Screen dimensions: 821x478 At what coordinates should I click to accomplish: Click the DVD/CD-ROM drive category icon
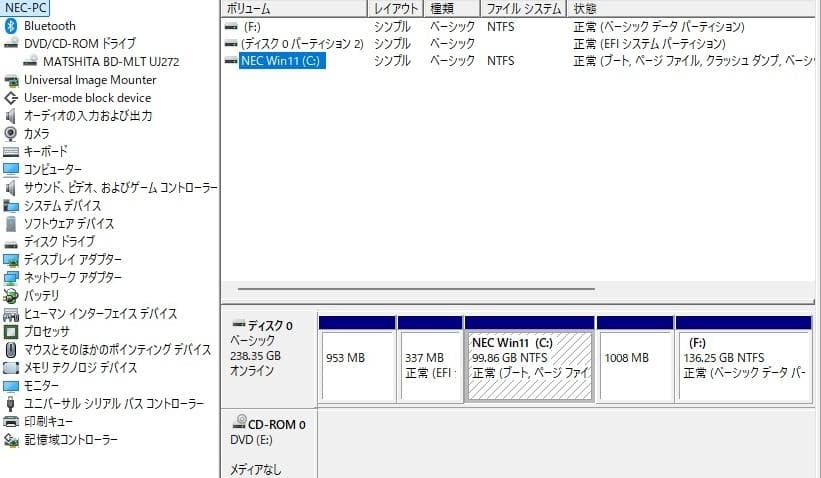coord(11,43)
